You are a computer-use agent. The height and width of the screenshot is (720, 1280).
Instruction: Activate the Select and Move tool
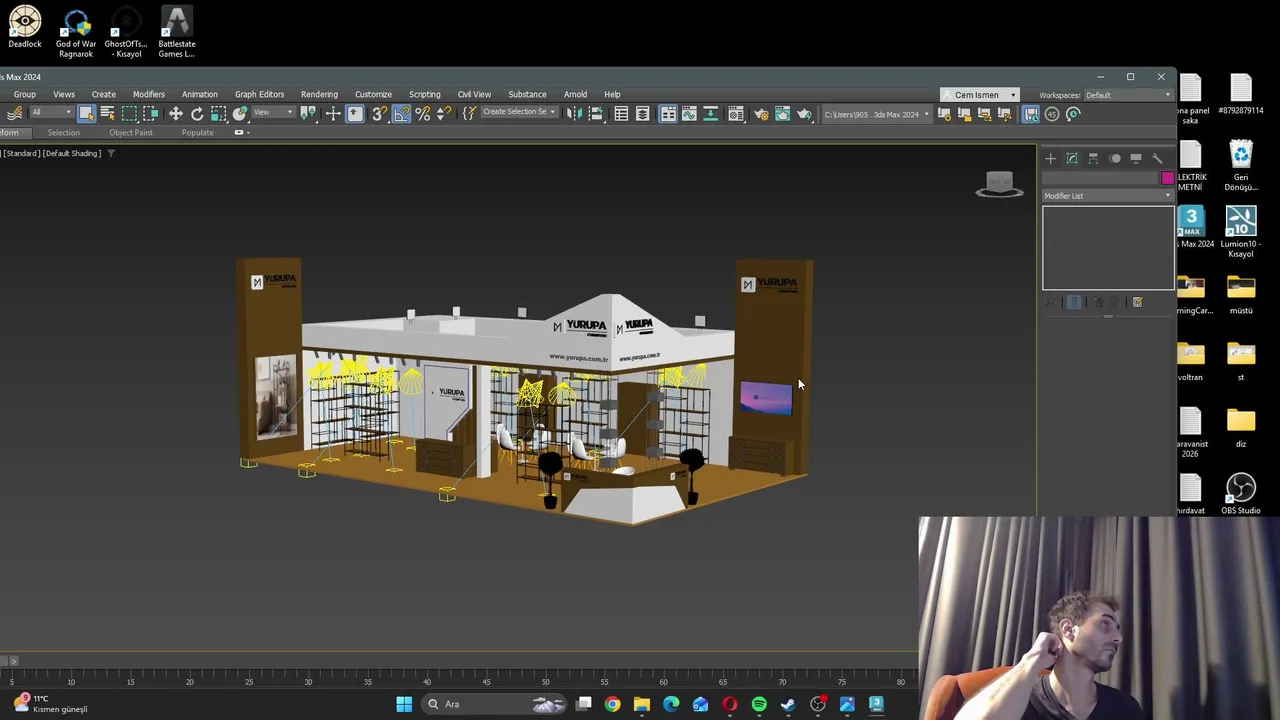176,114
